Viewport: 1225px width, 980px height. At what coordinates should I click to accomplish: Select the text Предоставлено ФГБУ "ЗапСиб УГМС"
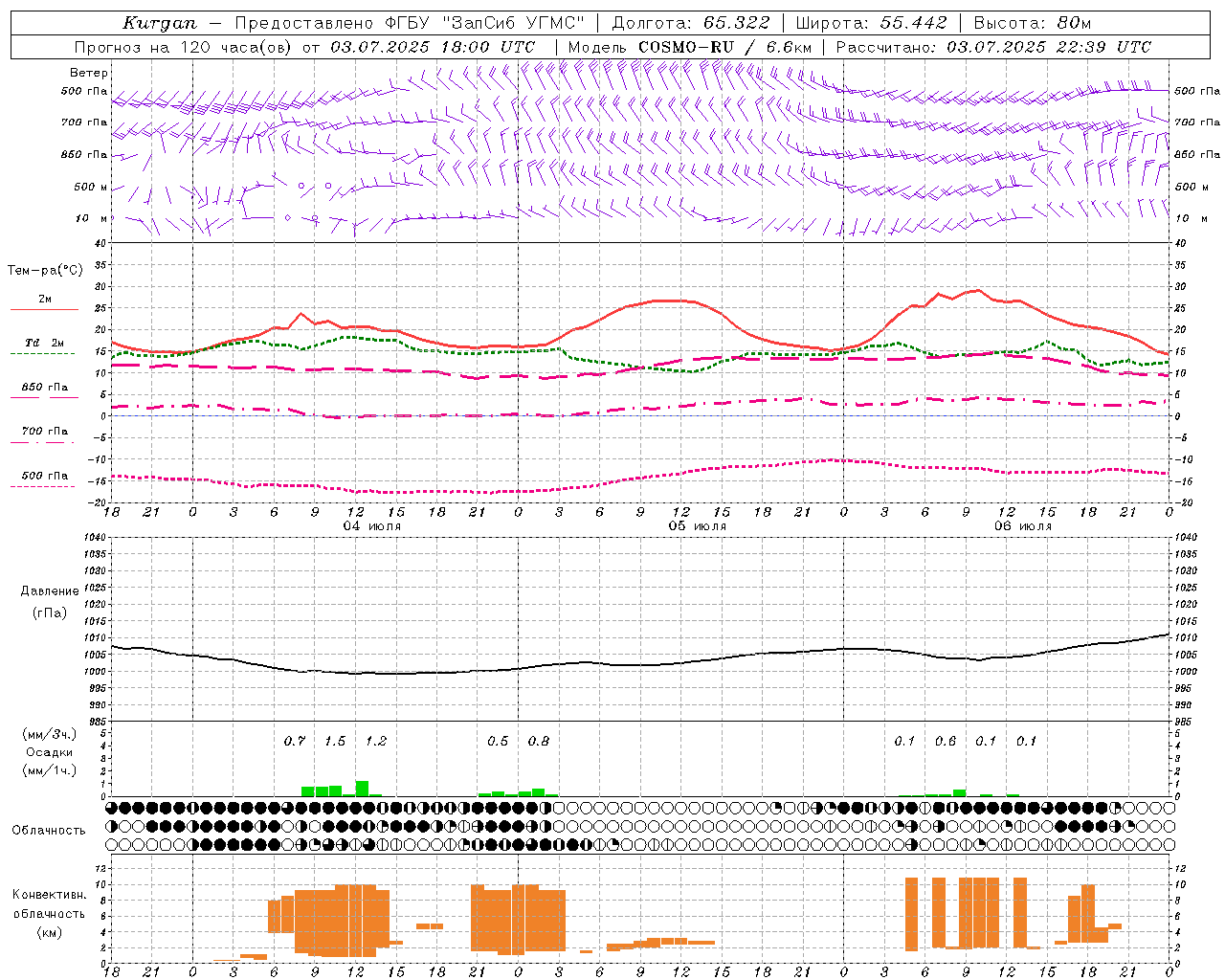(x=410, y=23)
